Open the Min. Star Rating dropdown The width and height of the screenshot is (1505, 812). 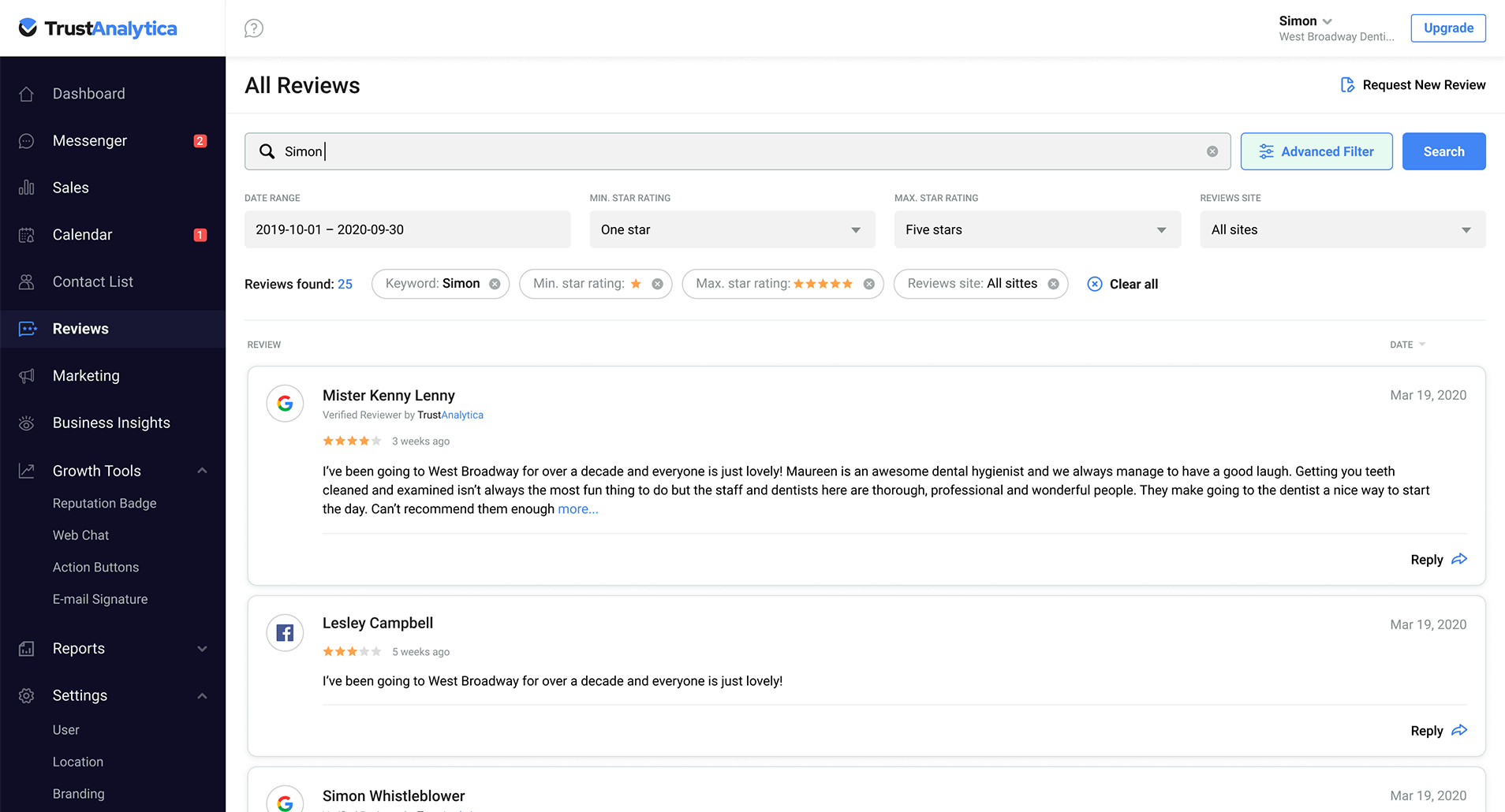pyautogui.click(x=731, y=229)
